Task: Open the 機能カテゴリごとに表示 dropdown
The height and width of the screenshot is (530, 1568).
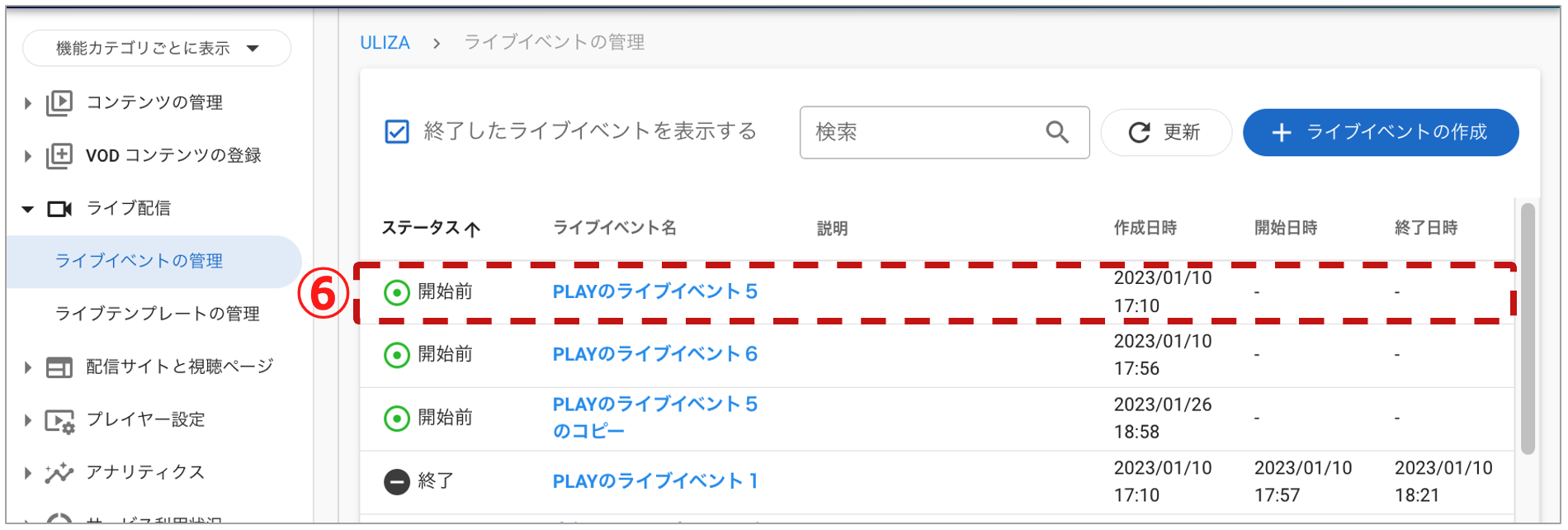Action: tap(157, 48)
